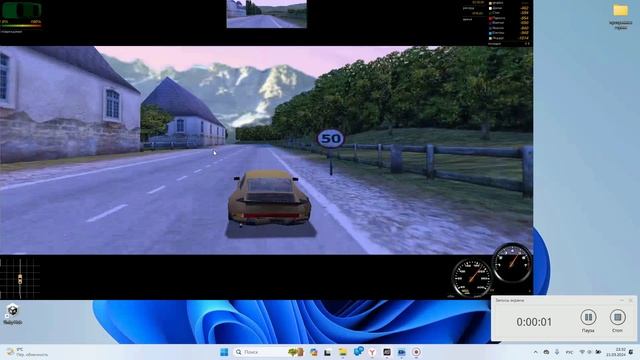Click the red marker in race standings
The width and height of the screenshot is (640, 360).
[x=490, y=18]
